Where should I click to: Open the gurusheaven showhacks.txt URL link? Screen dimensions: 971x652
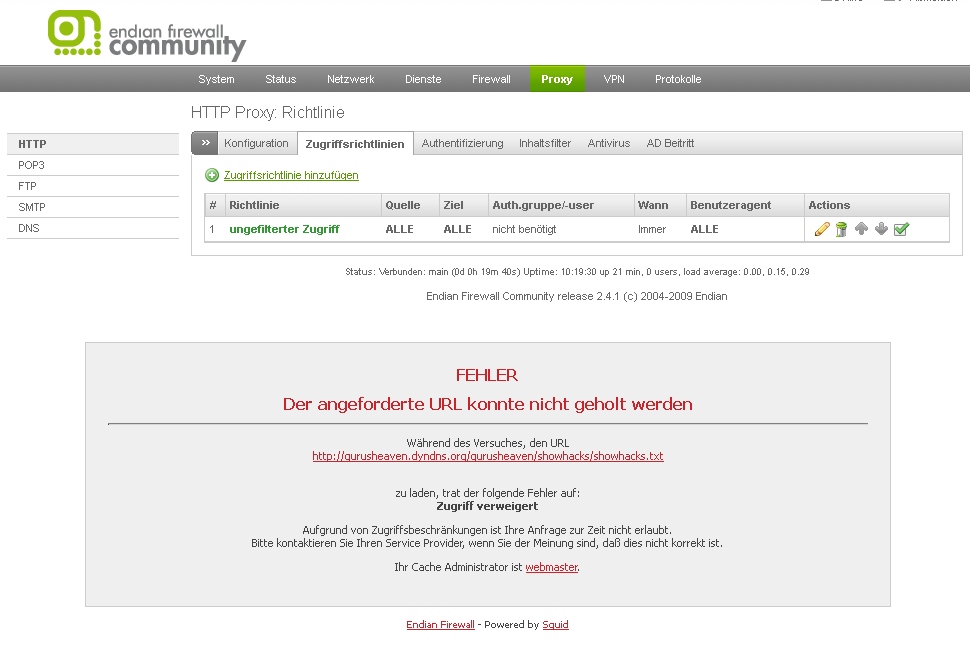(487, 456)
